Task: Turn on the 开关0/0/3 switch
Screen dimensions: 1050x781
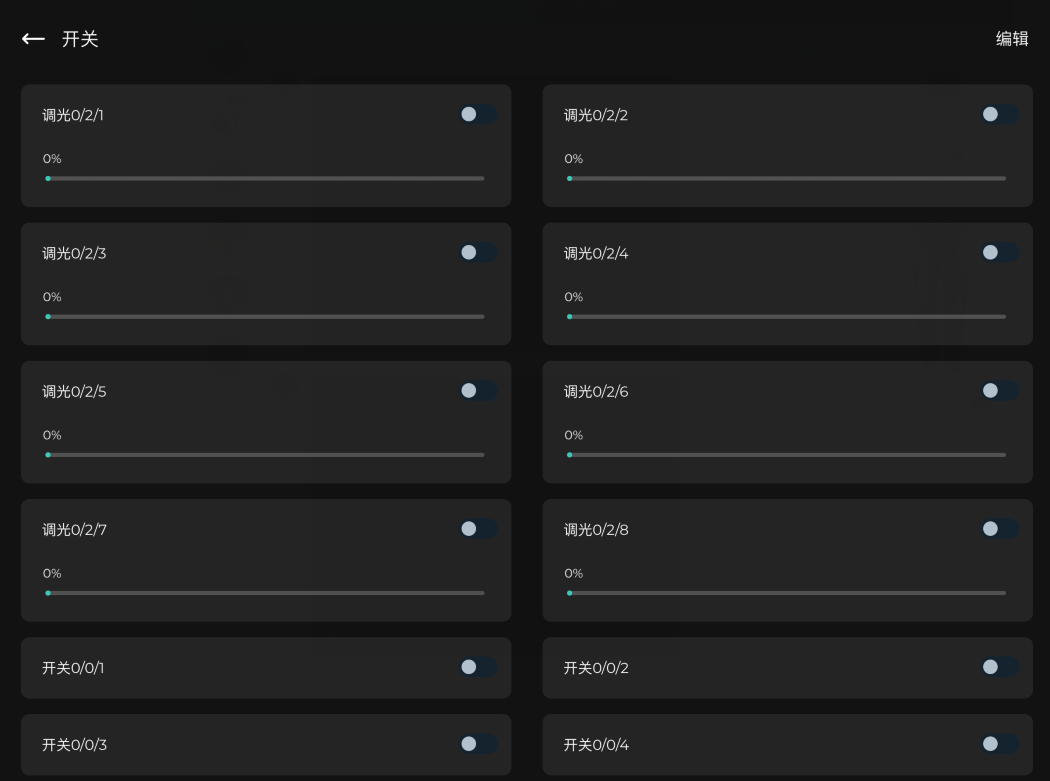Action: [x=478, y=744]
